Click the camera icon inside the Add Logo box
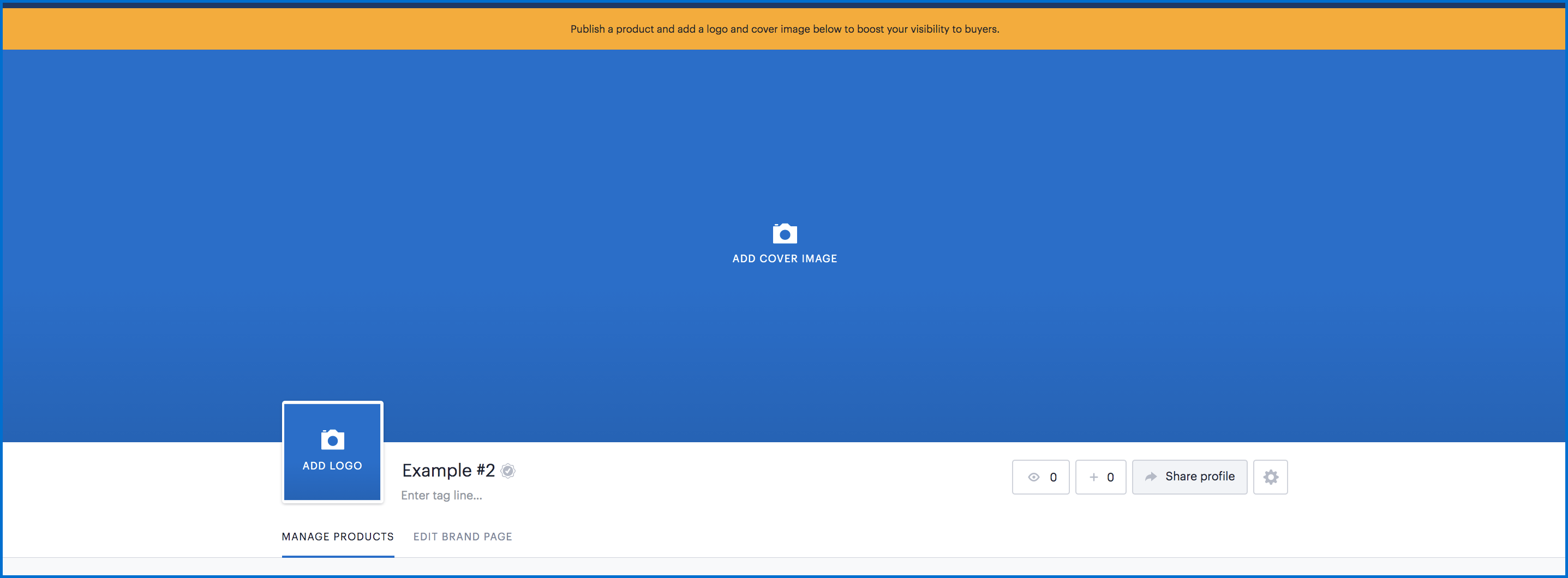Screen dimensions: 1568x578 click(332, 439)
